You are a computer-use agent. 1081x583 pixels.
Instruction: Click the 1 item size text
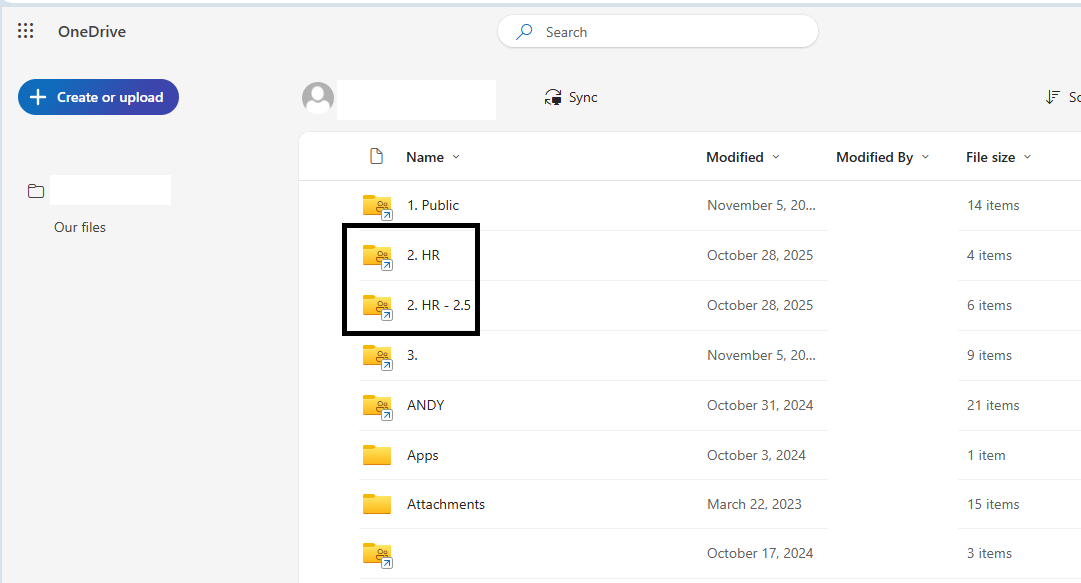986,456
